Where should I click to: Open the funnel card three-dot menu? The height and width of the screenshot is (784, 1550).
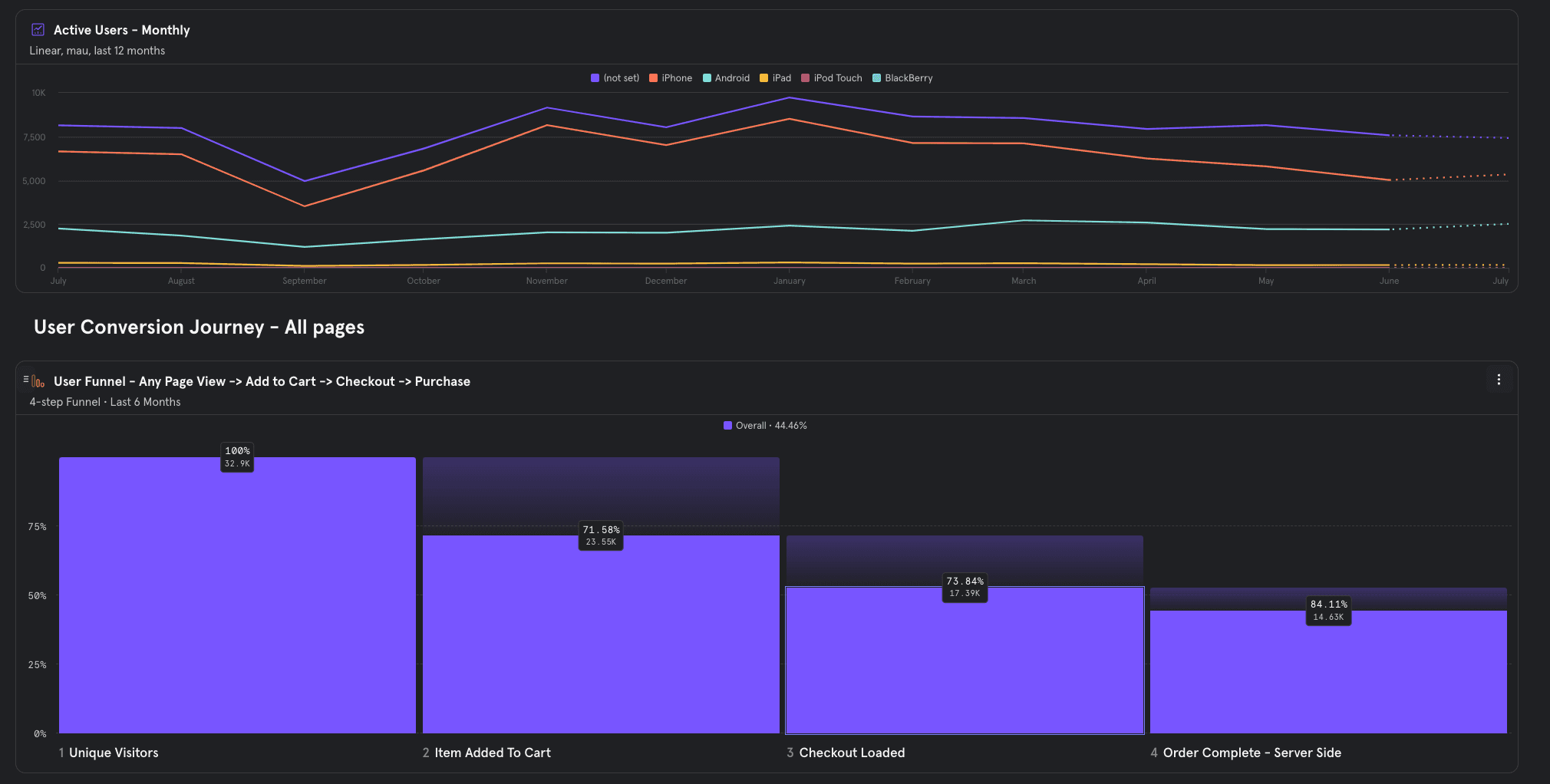point(1499,380)
